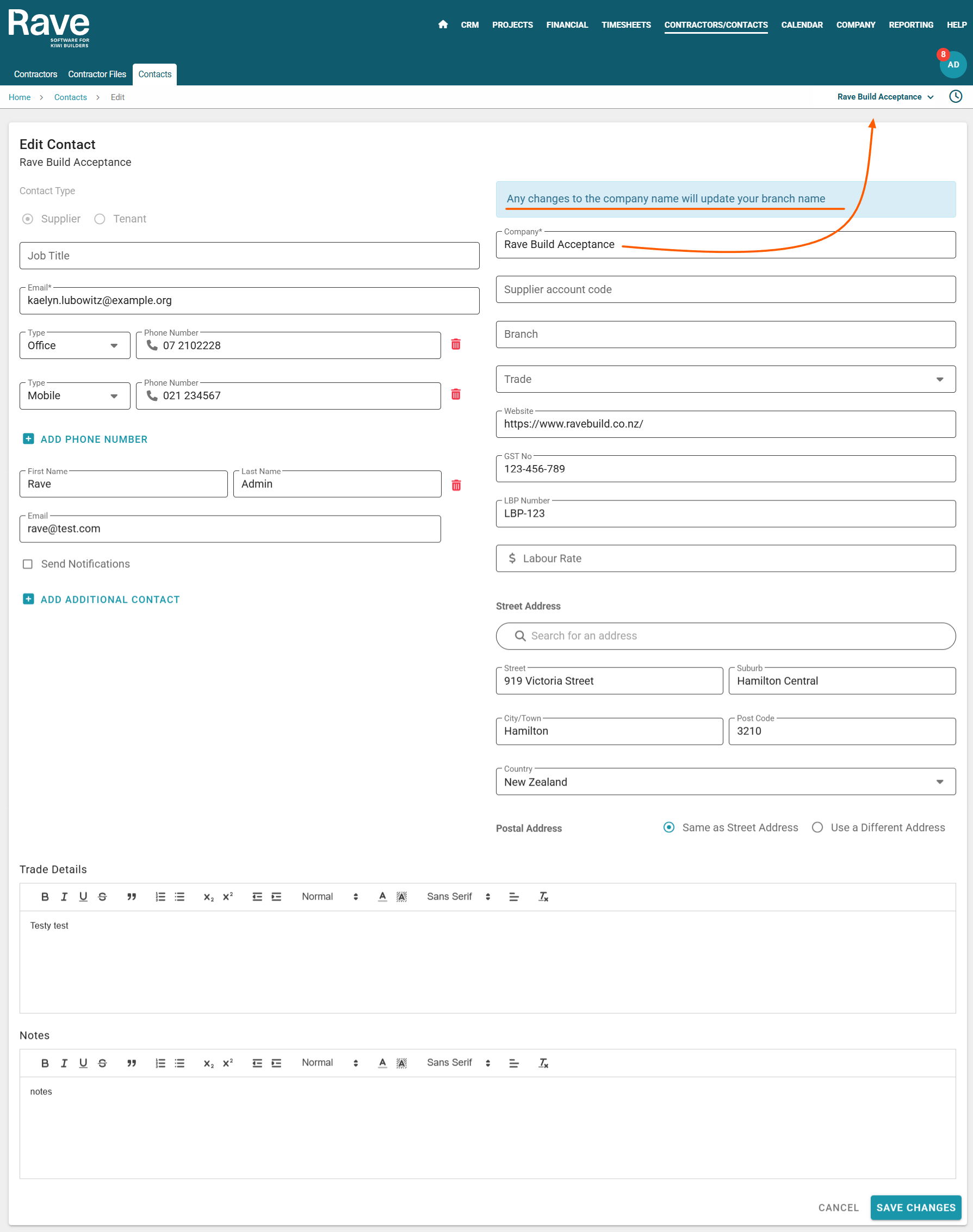Delete the Mobile phone number row

coord(456,395)
